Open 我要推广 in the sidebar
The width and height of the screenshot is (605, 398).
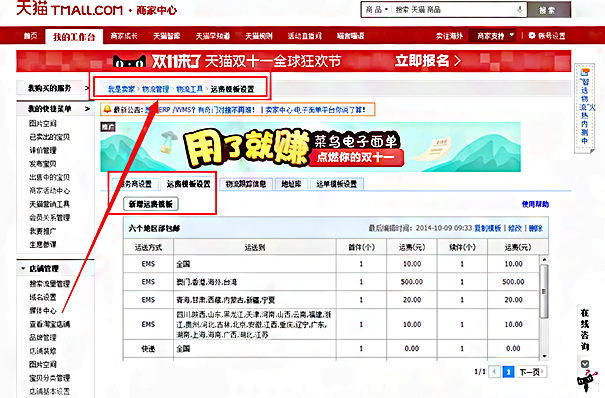pos(43,231)
